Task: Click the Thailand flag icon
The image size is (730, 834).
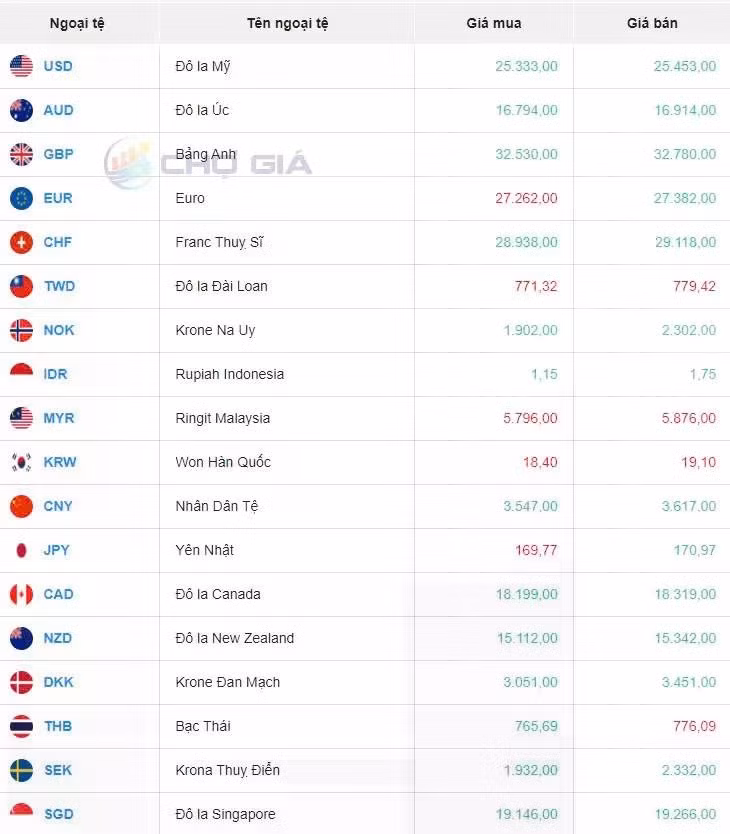Action: pyautogui.click(x=21, y=726)
